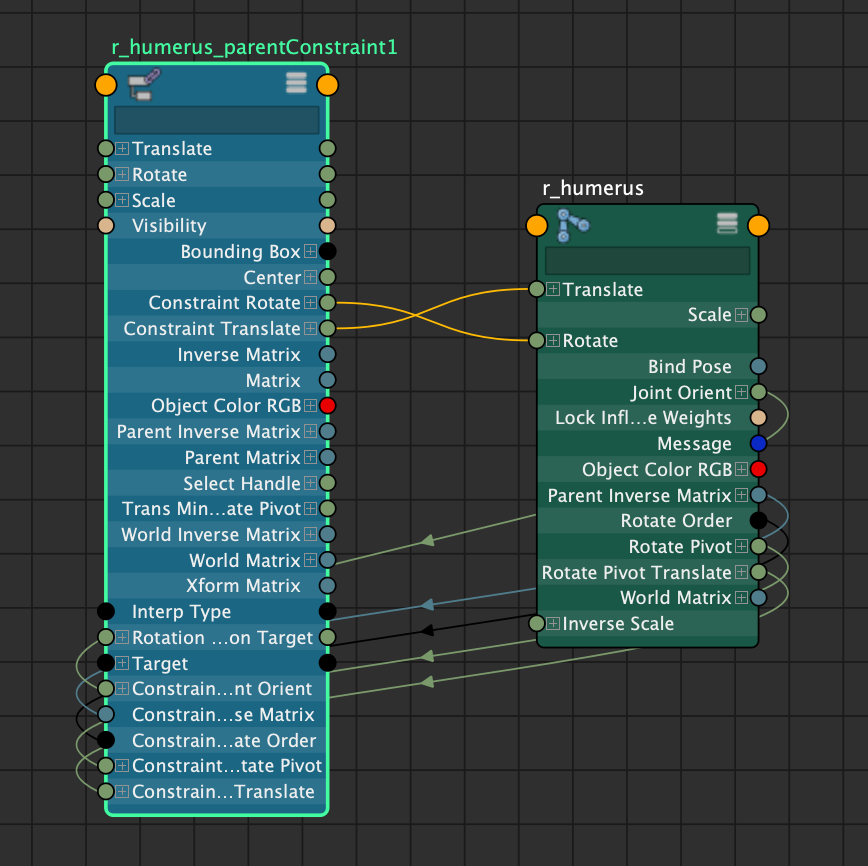Click Trans Min...ate Pivot attribute row
This screenshot has width=868, height=866.
[x=216, y=508]
